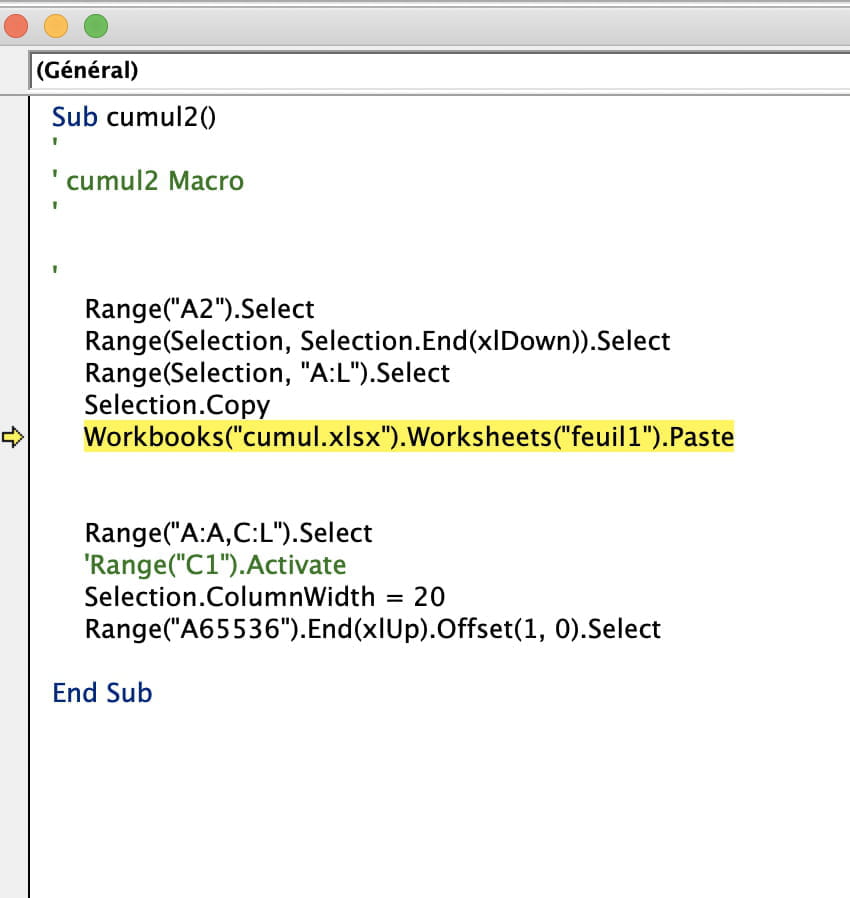Click margin beside Range("A2").Select for breakpoint
The height and width of the screenshot is (898, 850).
14,309
